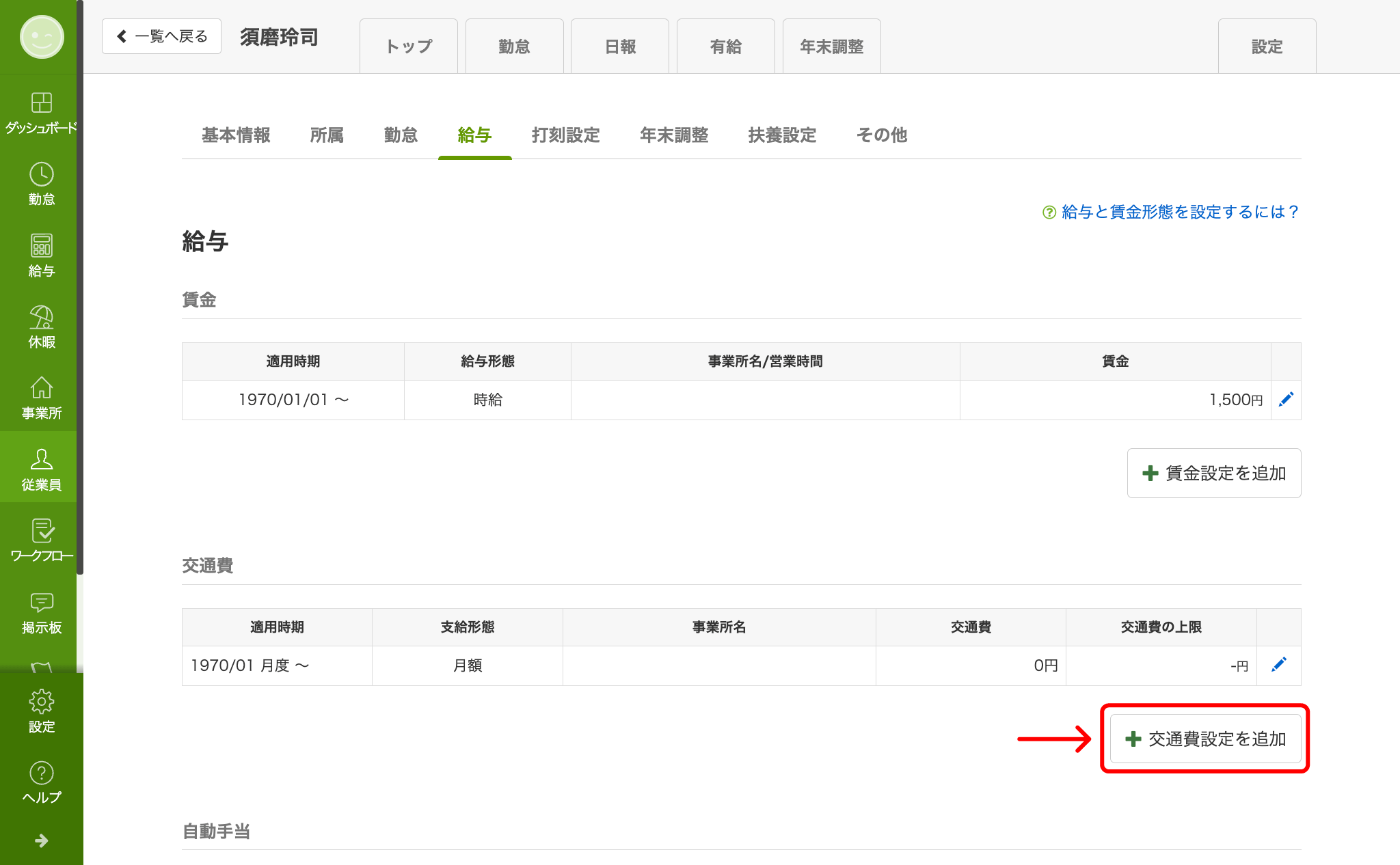Expand the sidebar with arrow icon
Screen dimensions: 1400x865
point(41,840)
